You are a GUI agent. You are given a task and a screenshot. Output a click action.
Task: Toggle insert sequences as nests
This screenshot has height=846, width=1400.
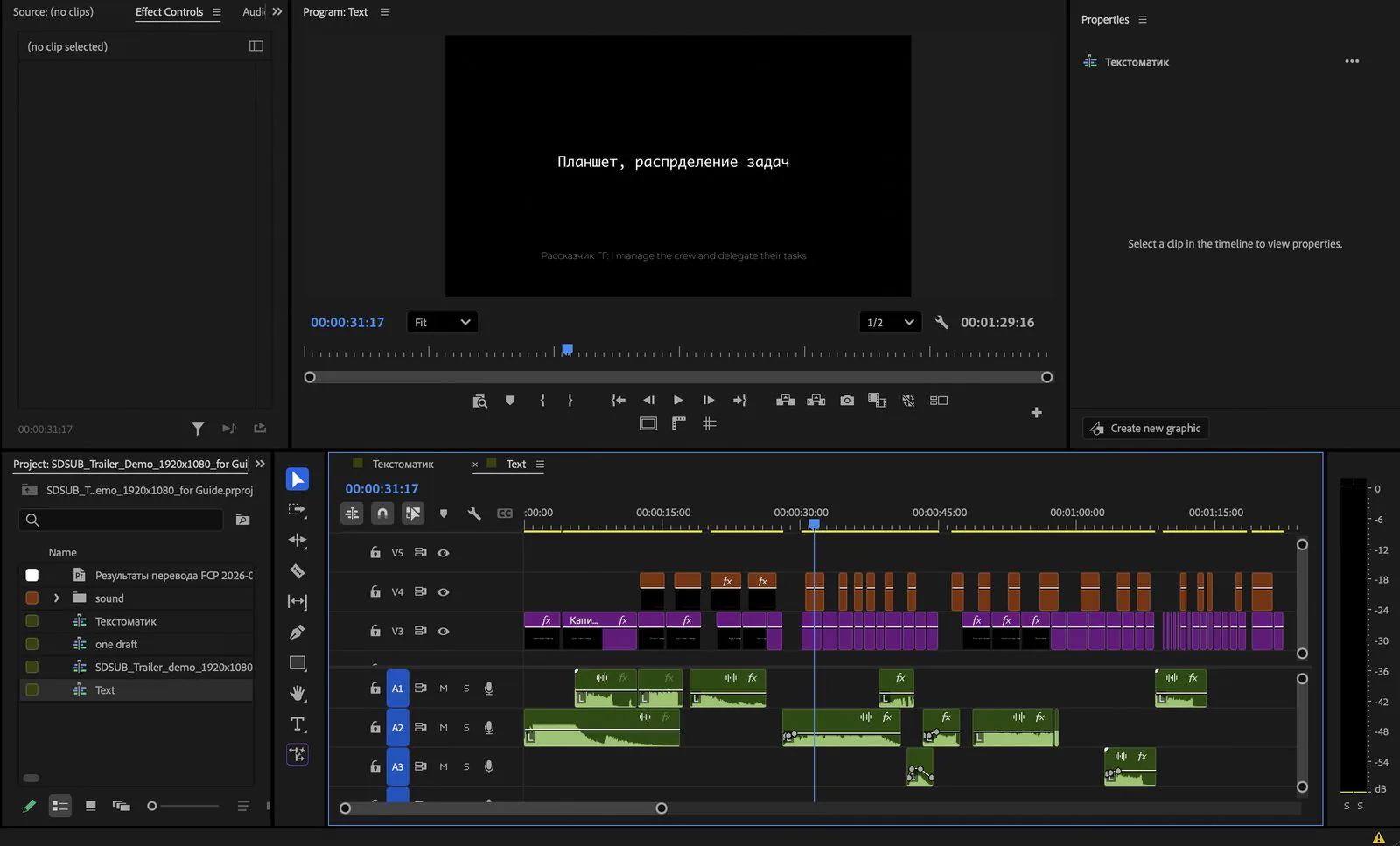(352, 514)
